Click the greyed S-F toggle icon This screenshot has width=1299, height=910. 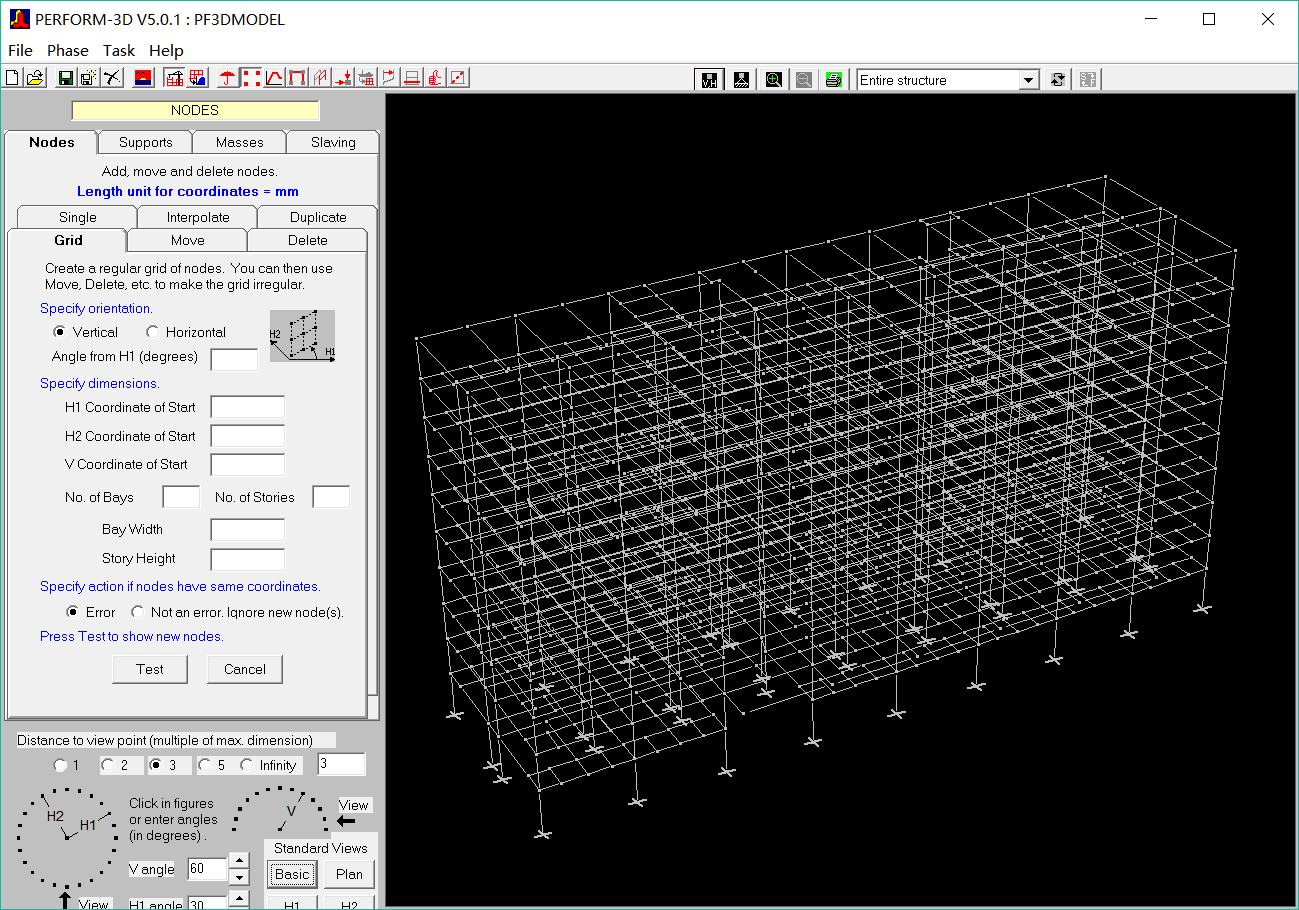1089,80
